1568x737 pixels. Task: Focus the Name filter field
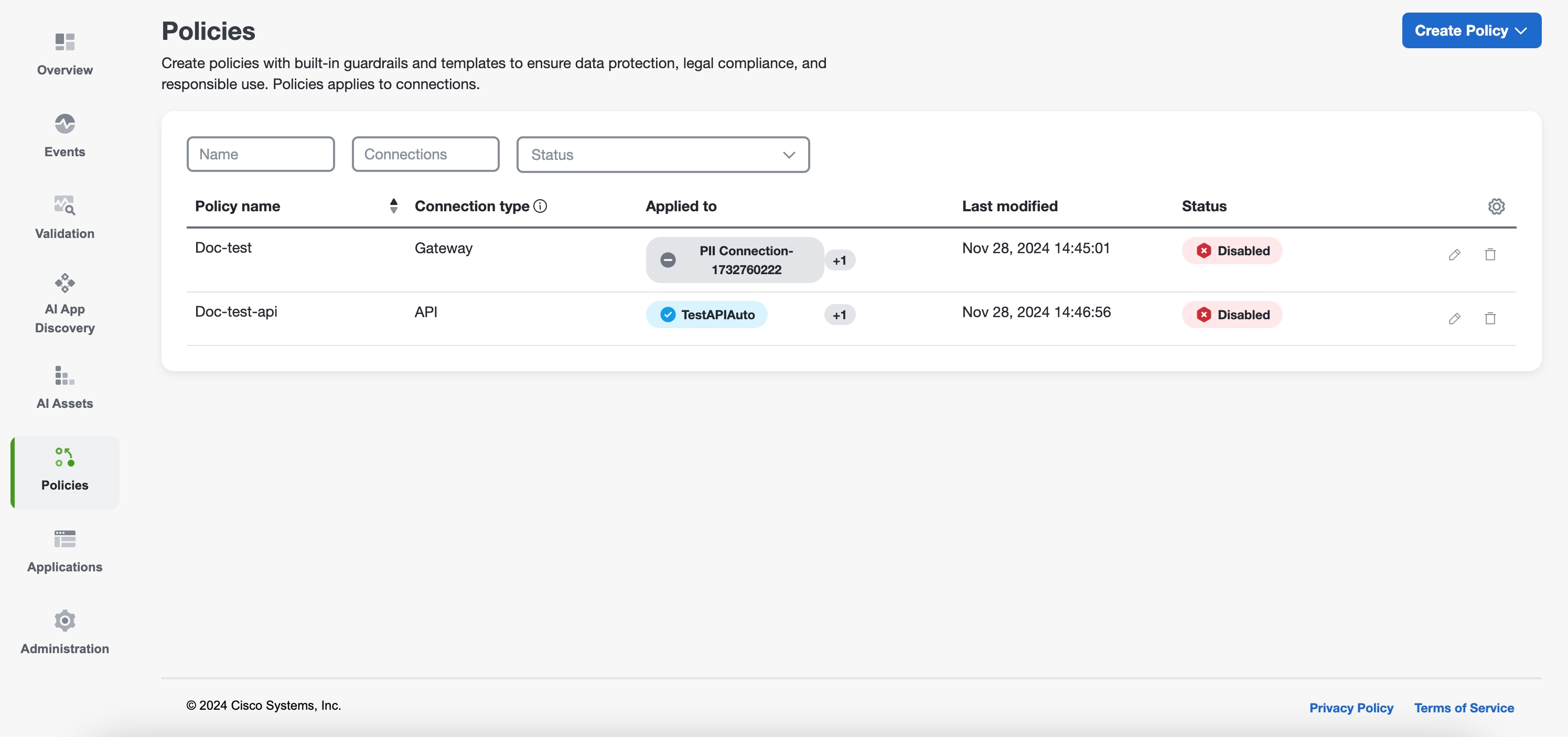pos(261,154)
